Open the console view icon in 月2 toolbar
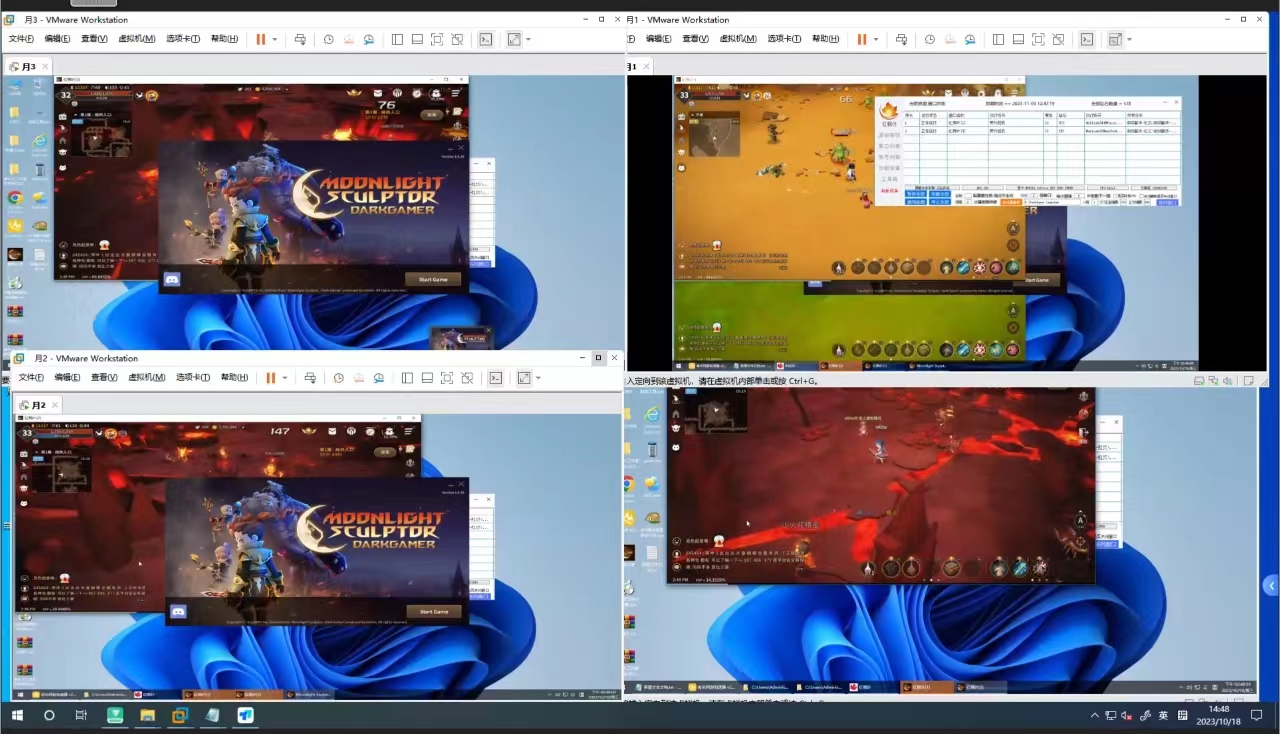The width and height of the screenshot is (1280, 734). coord(495,378)
